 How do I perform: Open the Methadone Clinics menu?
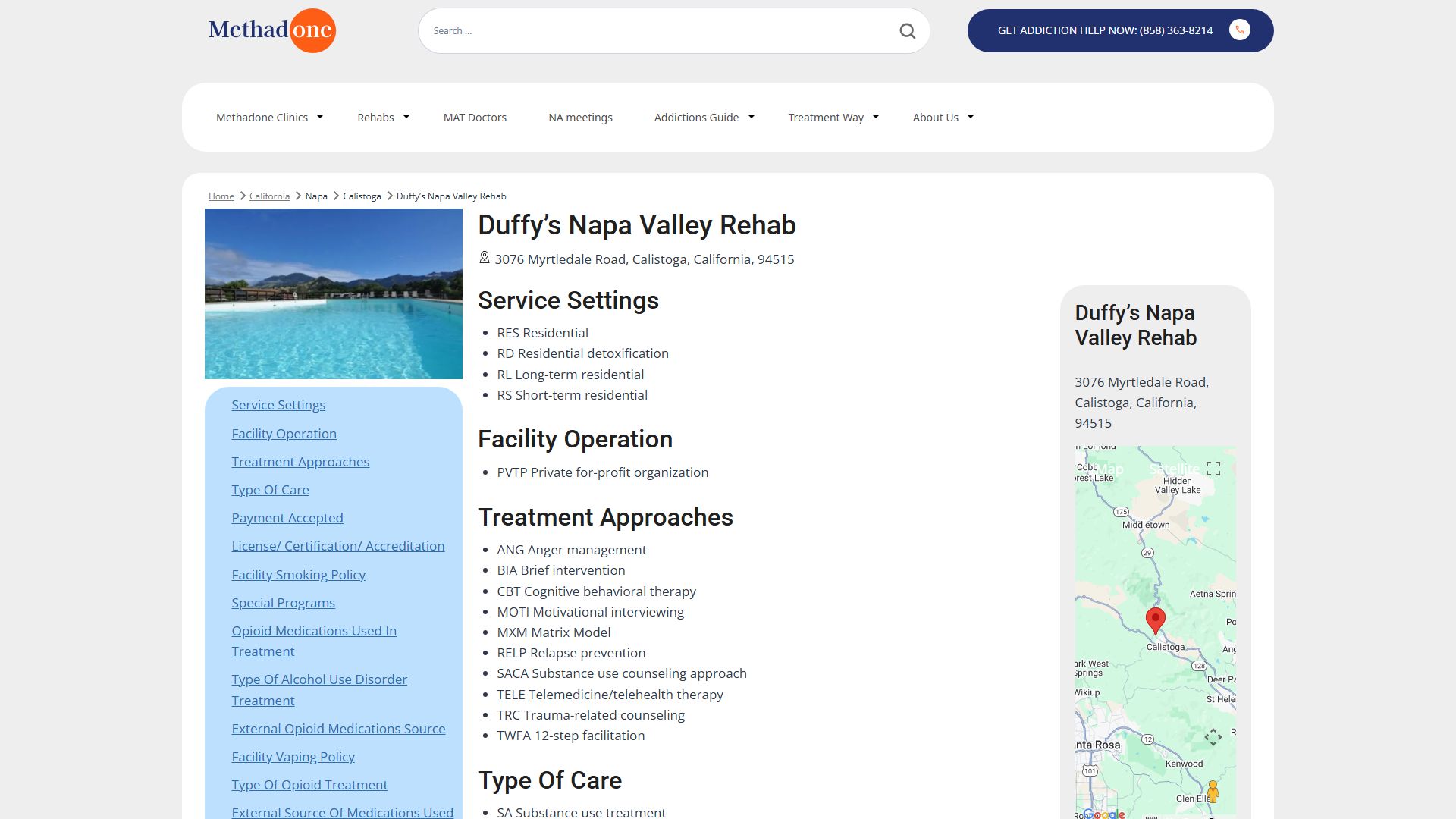pyautogui.click(x=262, y=118)
